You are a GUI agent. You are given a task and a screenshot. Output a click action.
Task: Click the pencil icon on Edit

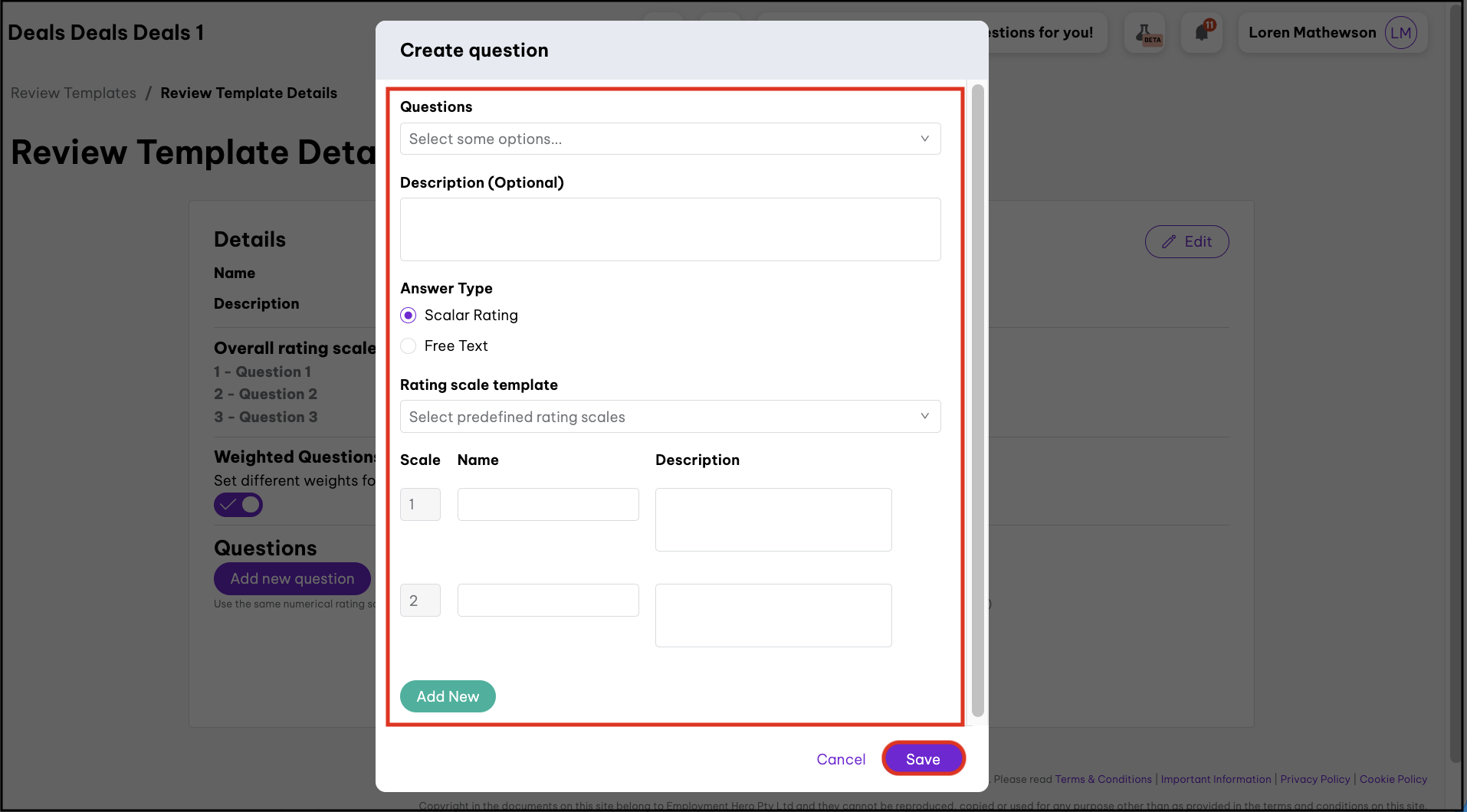pyautogui.click(x=1169, y=242)
